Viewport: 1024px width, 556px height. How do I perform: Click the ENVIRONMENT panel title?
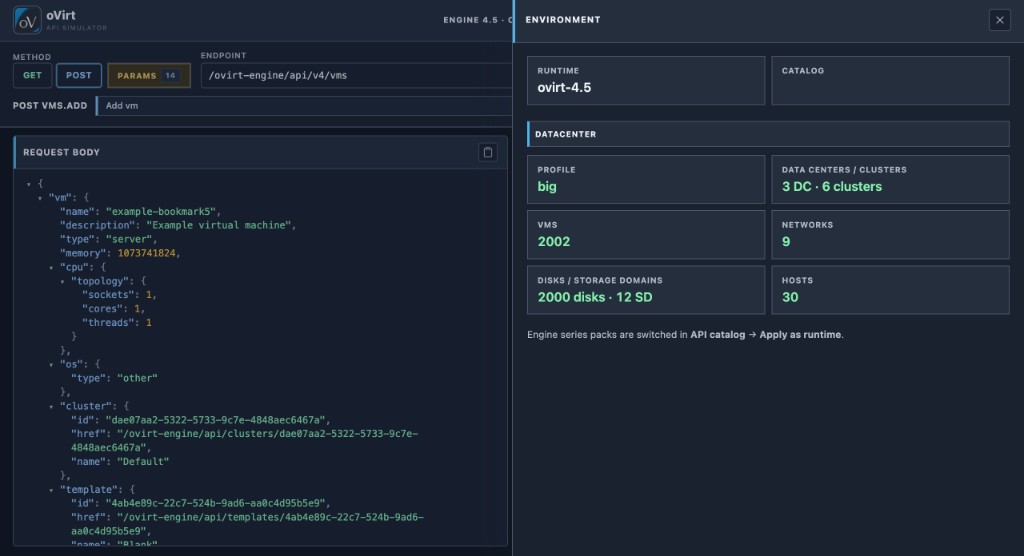(x=563, y=20)
